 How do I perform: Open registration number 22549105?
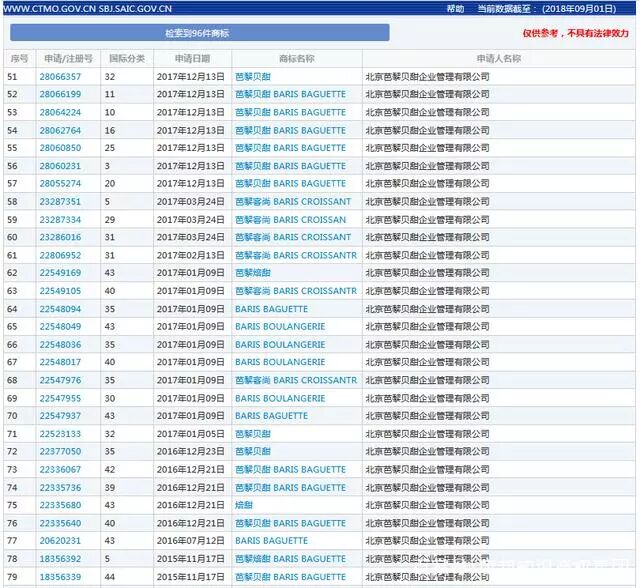click(x=60, y=291)
